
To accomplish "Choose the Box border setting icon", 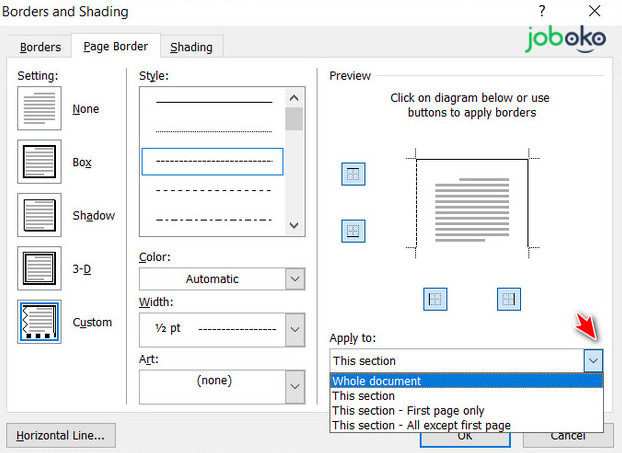I will click(x=39, y=161).
